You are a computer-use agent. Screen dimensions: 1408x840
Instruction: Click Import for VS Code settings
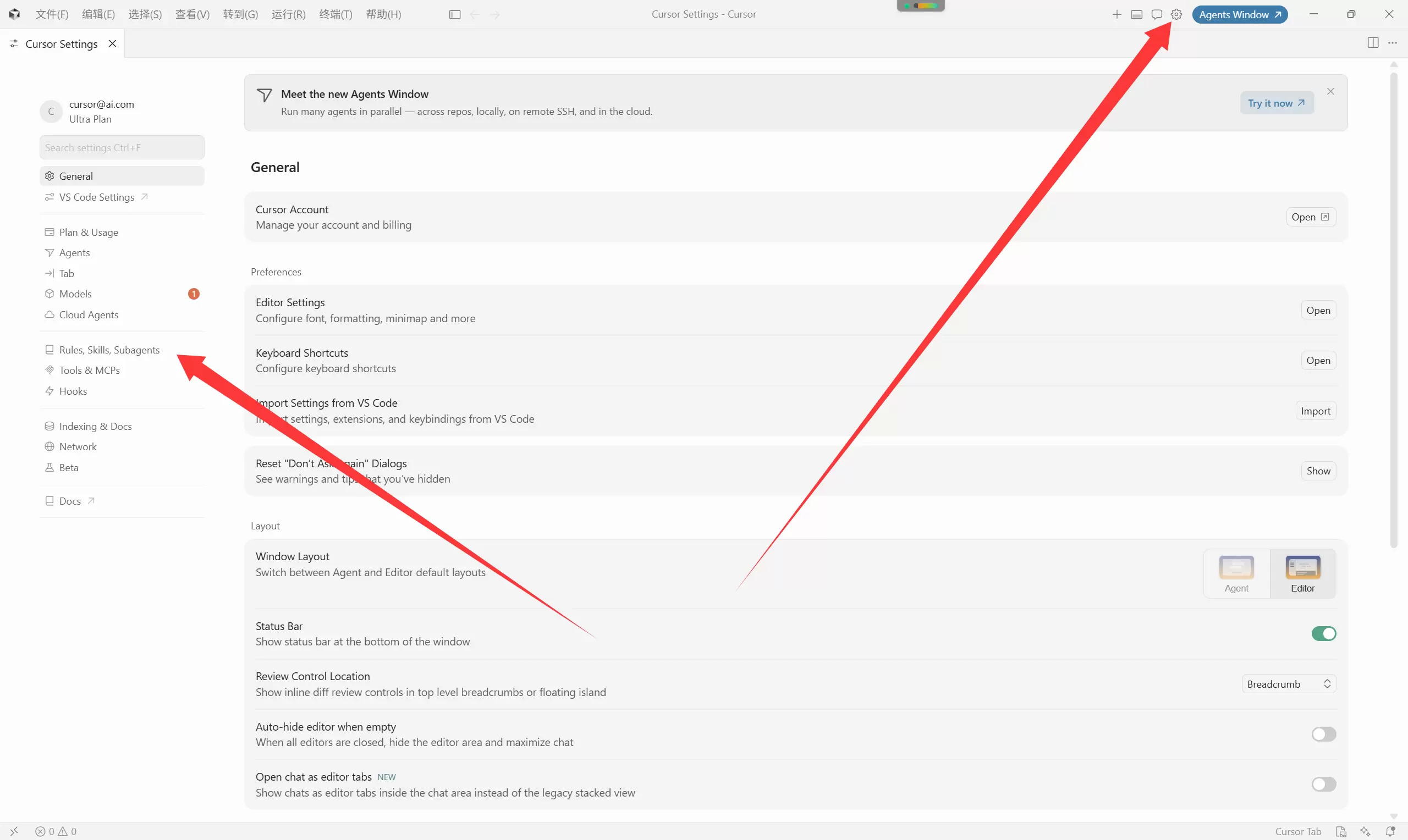click(x=1316, y=412)
